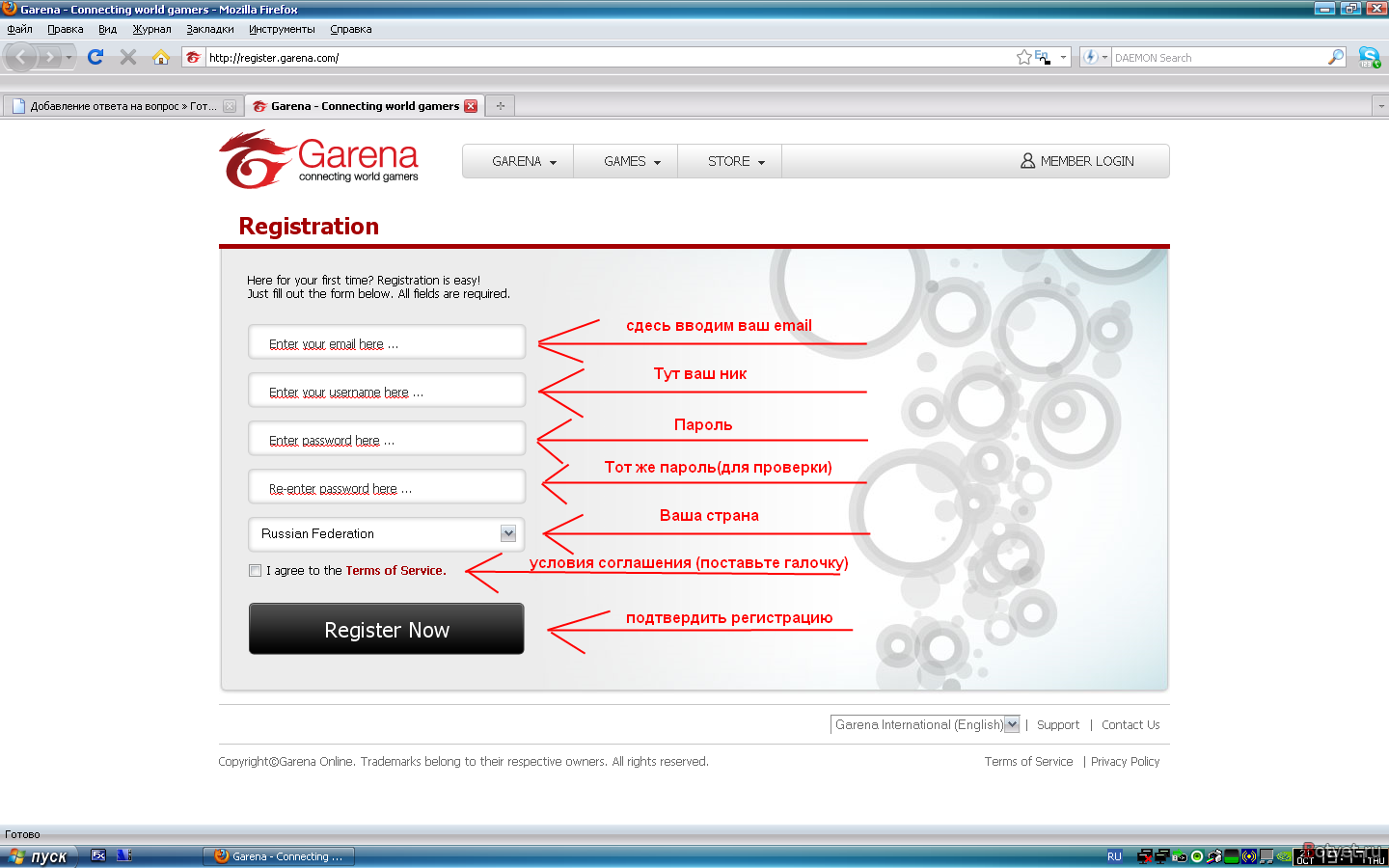Screen dimensions: 1389x868
Task: Click the Garena - Connecting taskbar button
Action: pos(279,856)
